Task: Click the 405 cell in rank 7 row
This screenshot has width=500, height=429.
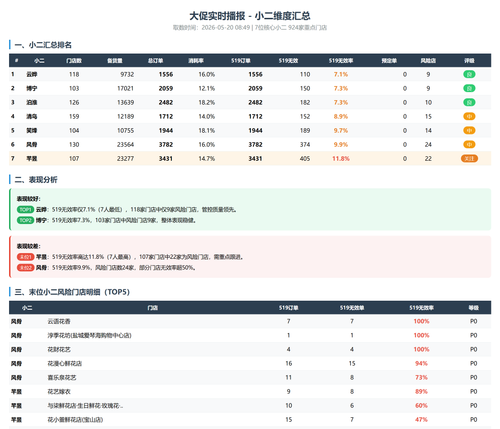Action: coord(305,159)
